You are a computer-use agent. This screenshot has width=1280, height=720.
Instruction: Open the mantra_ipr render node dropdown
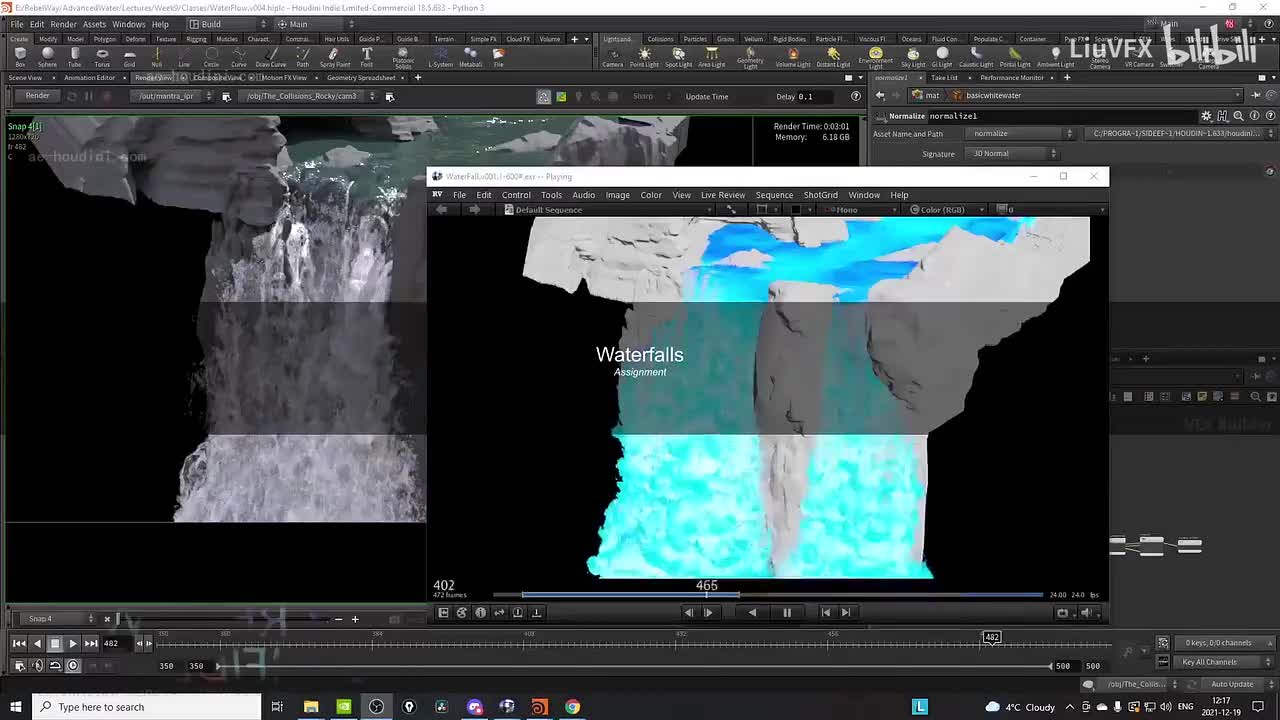pos(173,96)
